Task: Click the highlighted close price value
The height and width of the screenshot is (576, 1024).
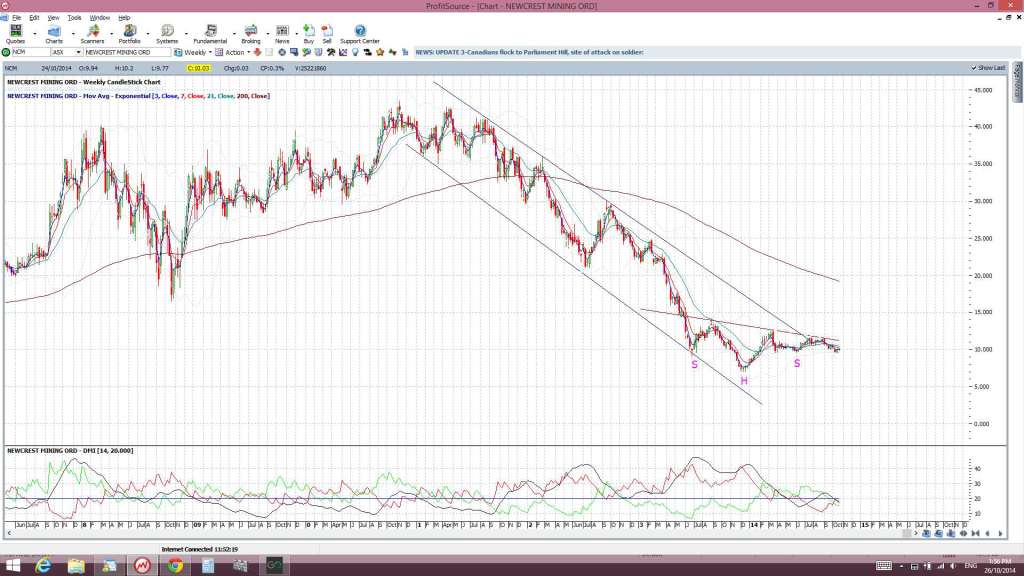Action: point(198,68)
